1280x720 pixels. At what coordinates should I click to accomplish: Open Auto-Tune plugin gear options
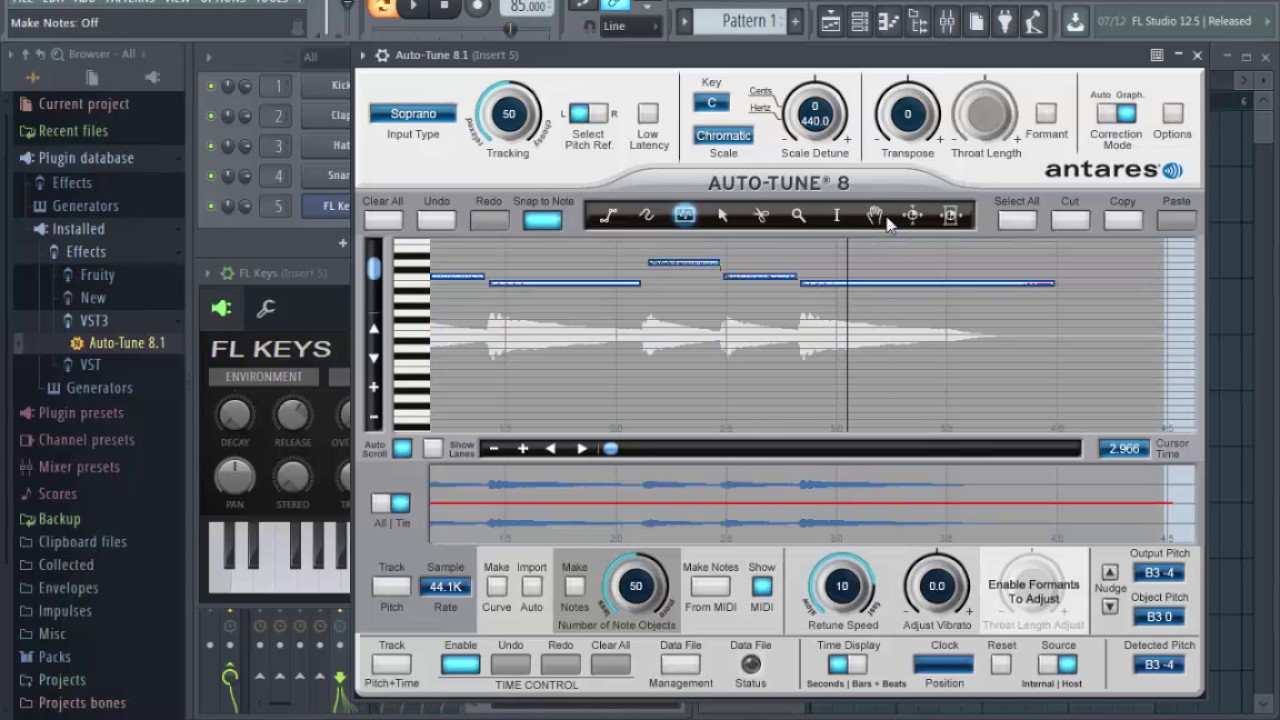pos(381,55)
